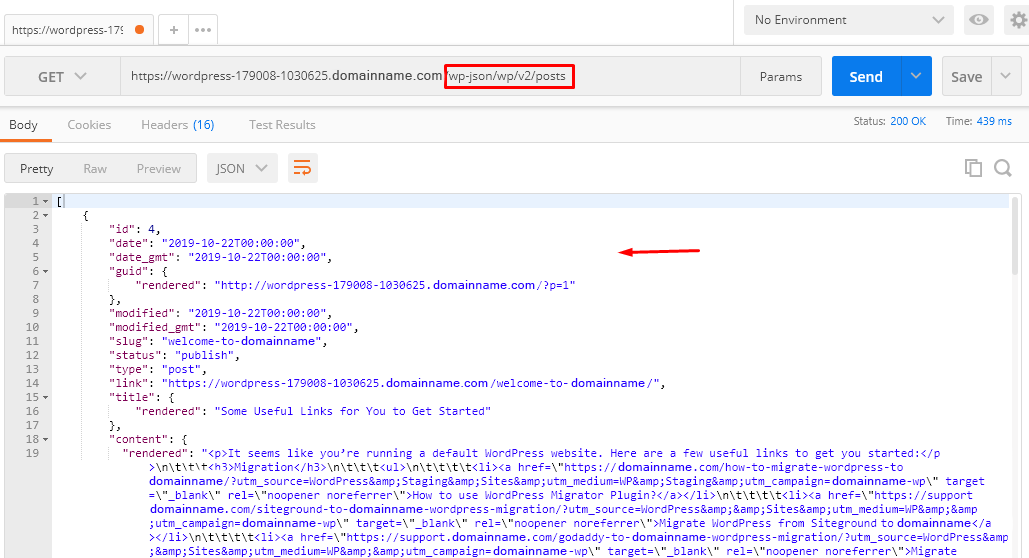
Task: Expand the Save button options arrow
Action: point(1006,76)
